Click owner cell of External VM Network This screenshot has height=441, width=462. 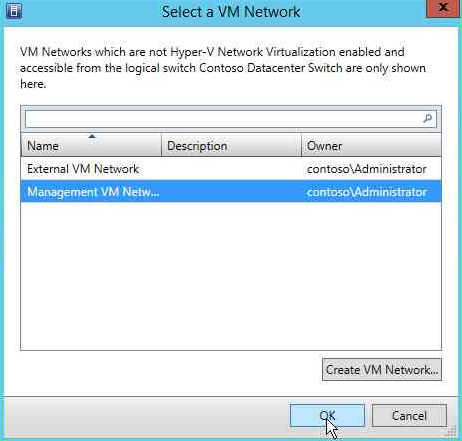click(x=367, y=169)
